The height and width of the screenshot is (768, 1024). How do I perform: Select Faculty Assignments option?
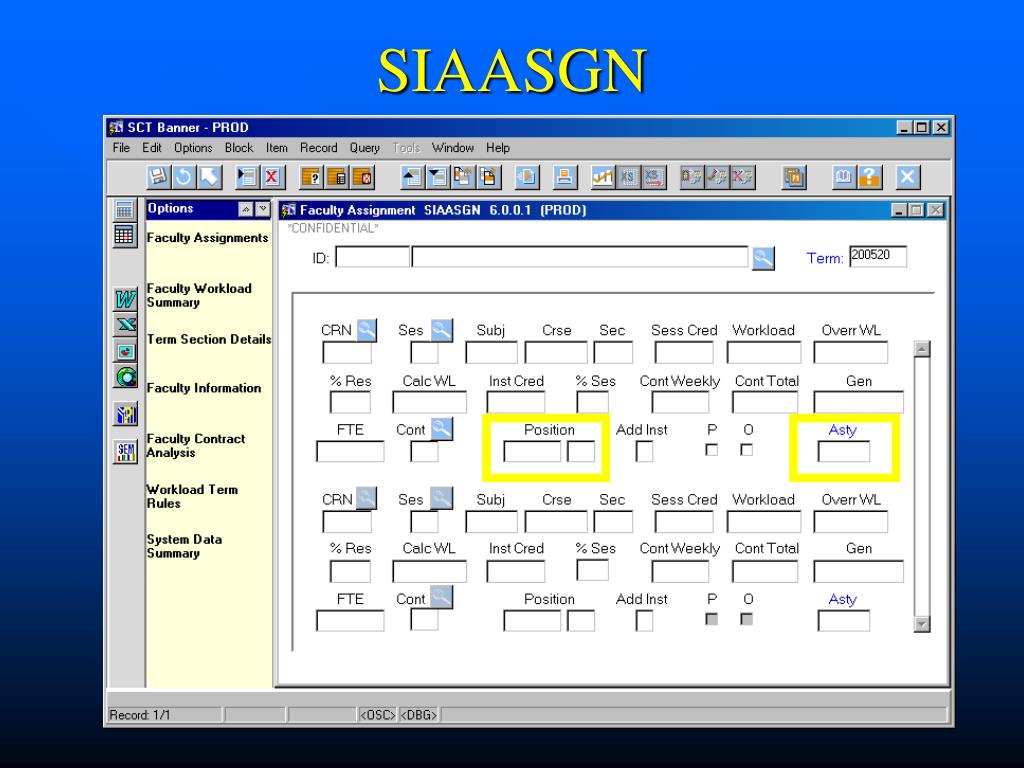(208, 238)
